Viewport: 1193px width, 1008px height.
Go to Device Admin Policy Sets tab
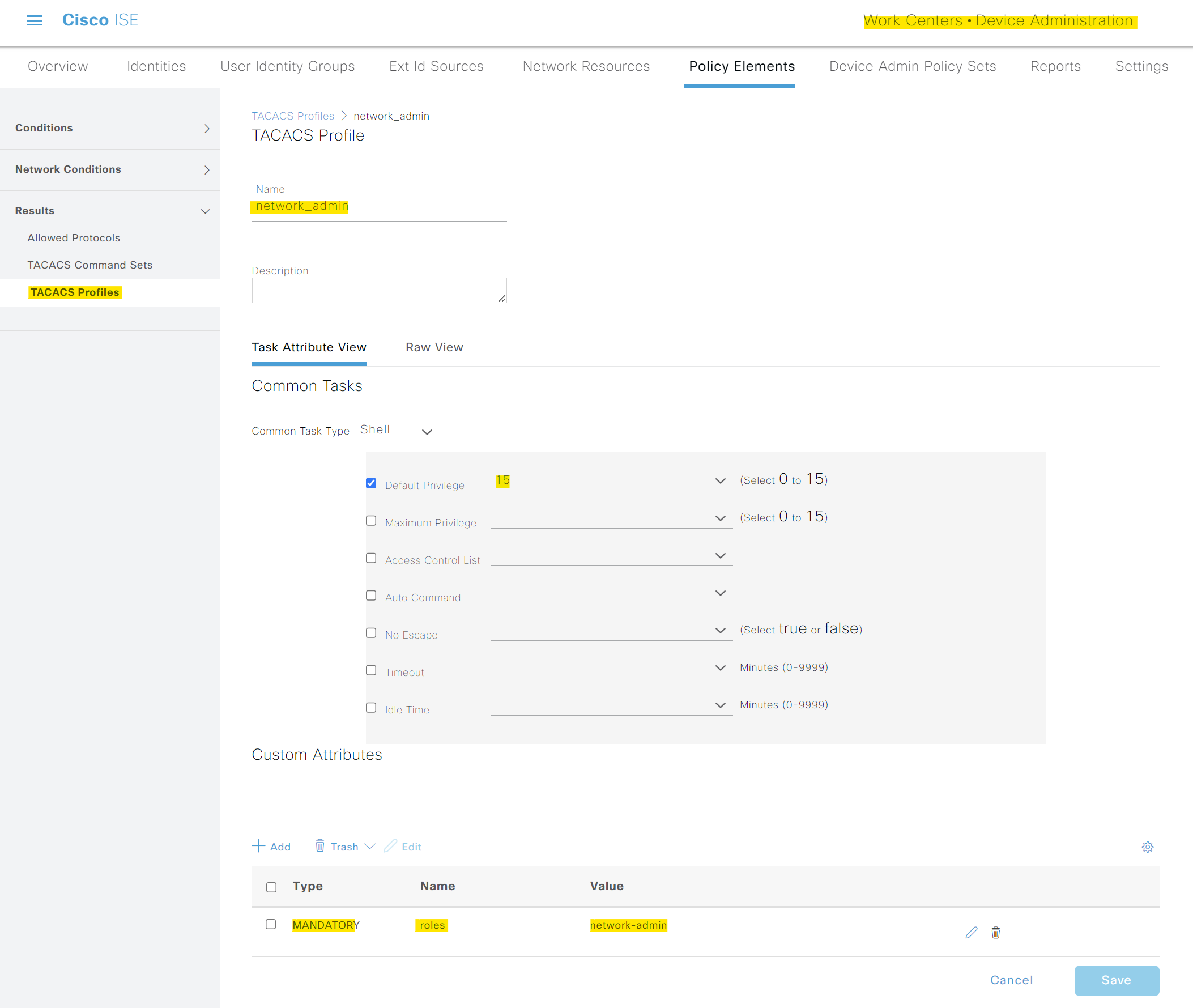pos(913,66)
